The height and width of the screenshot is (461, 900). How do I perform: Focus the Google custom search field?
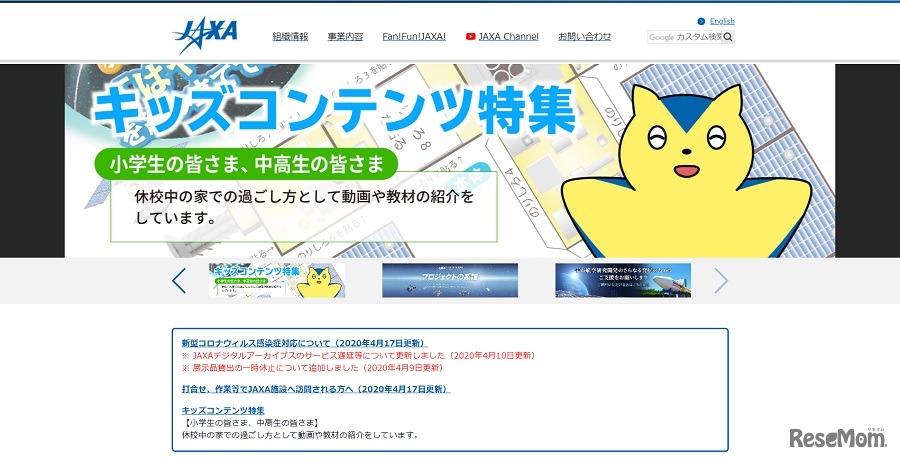coord(685,37)
